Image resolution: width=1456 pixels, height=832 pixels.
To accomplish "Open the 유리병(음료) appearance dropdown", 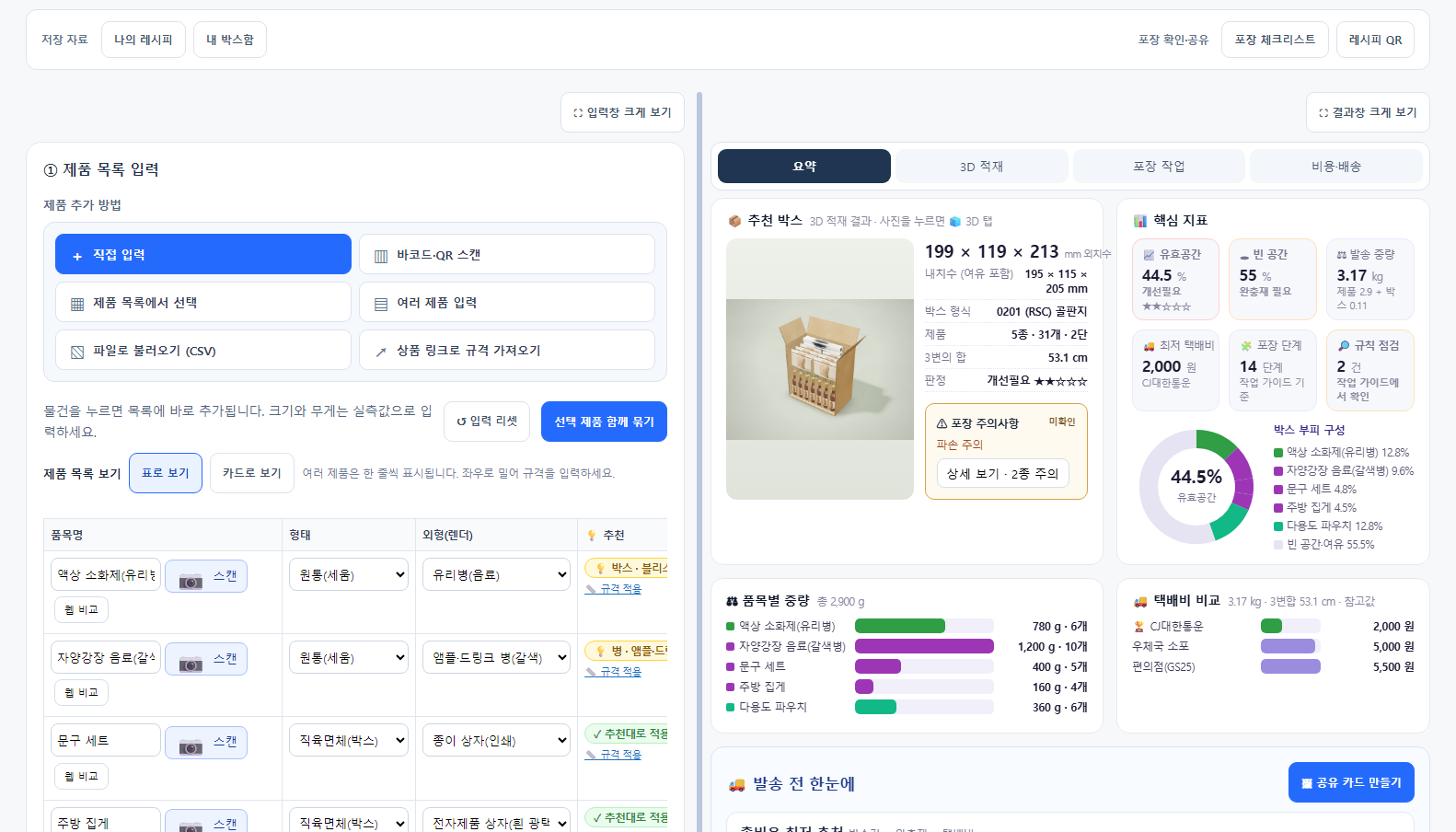I will pyautogui.click(x=496, y=574).
